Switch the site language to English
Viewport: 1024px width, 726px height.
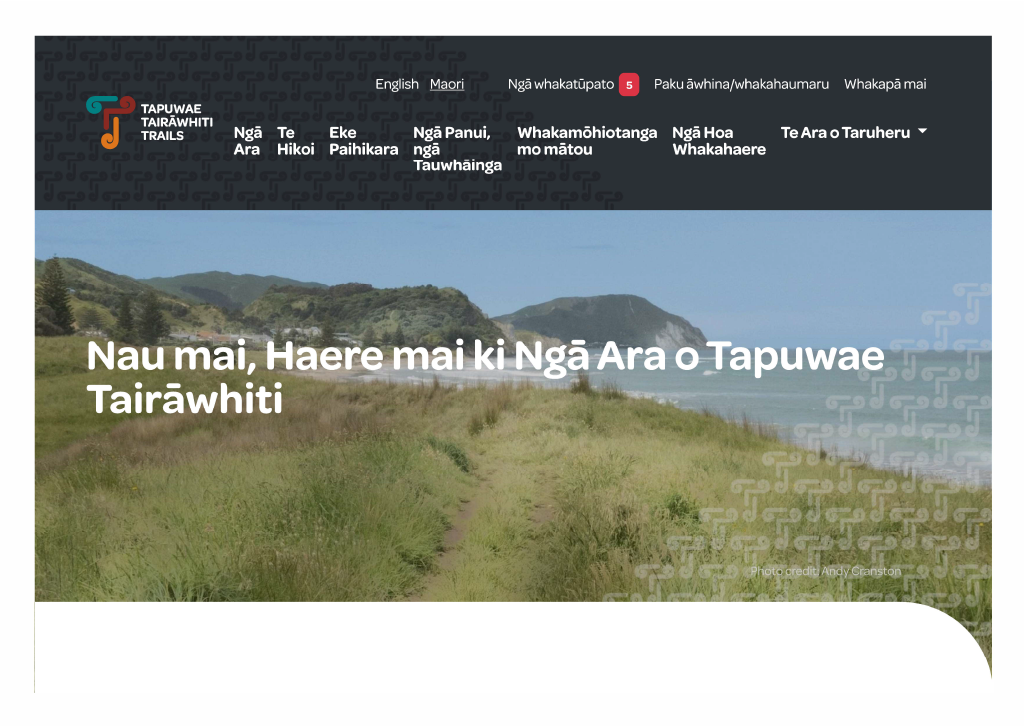pyautogui.click(x=396, y=85)
